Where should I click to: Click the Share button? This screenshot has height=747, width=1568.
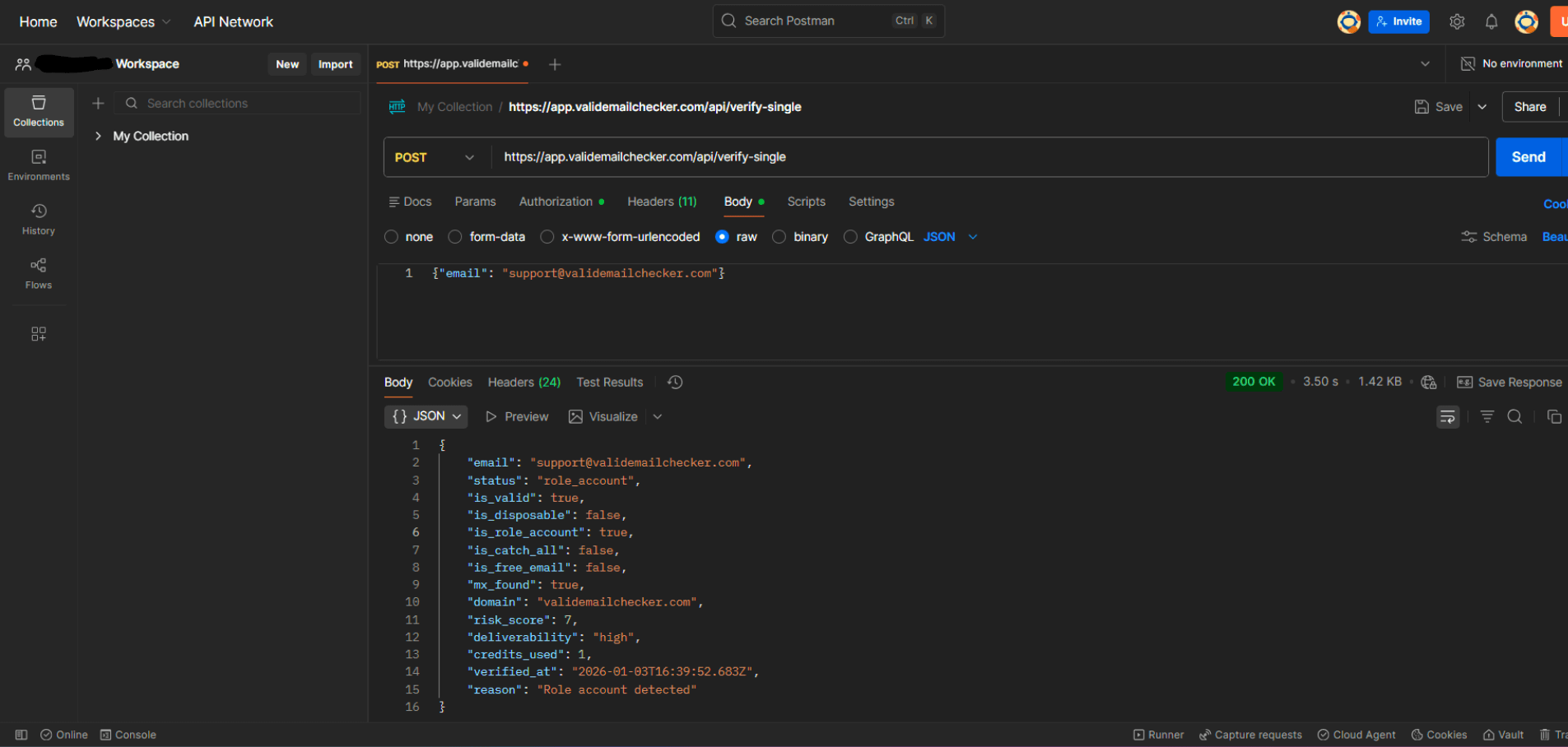coord(1529,106)
